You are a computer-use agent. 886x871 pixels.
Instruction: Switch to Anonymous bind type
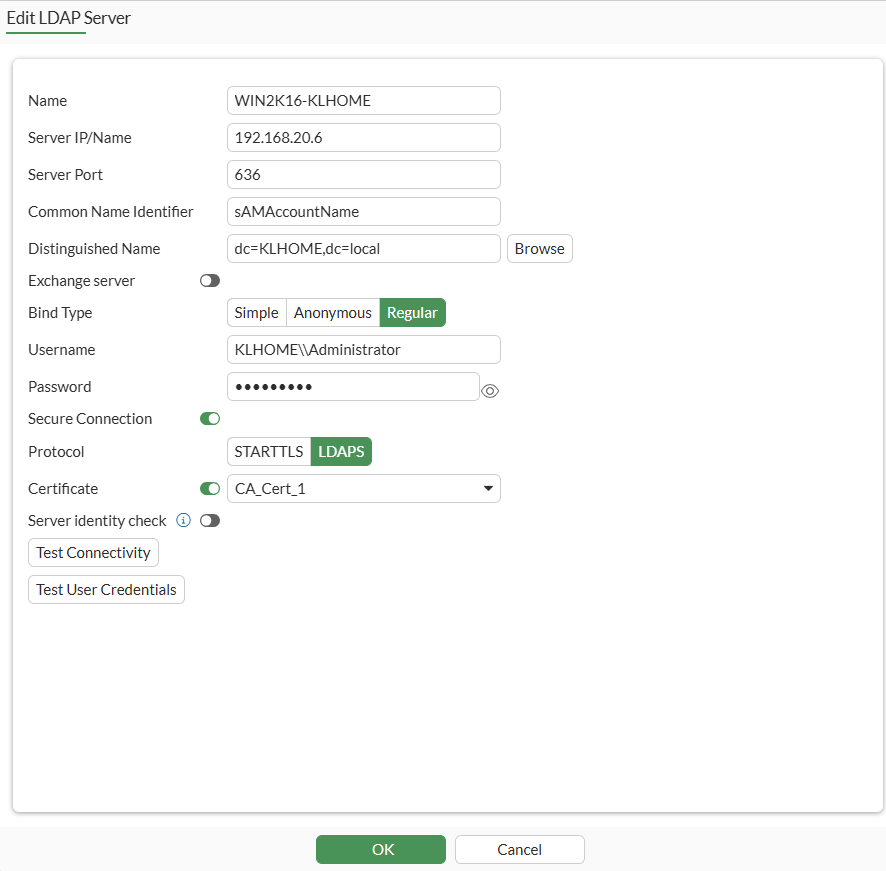[x=332, y=312]
